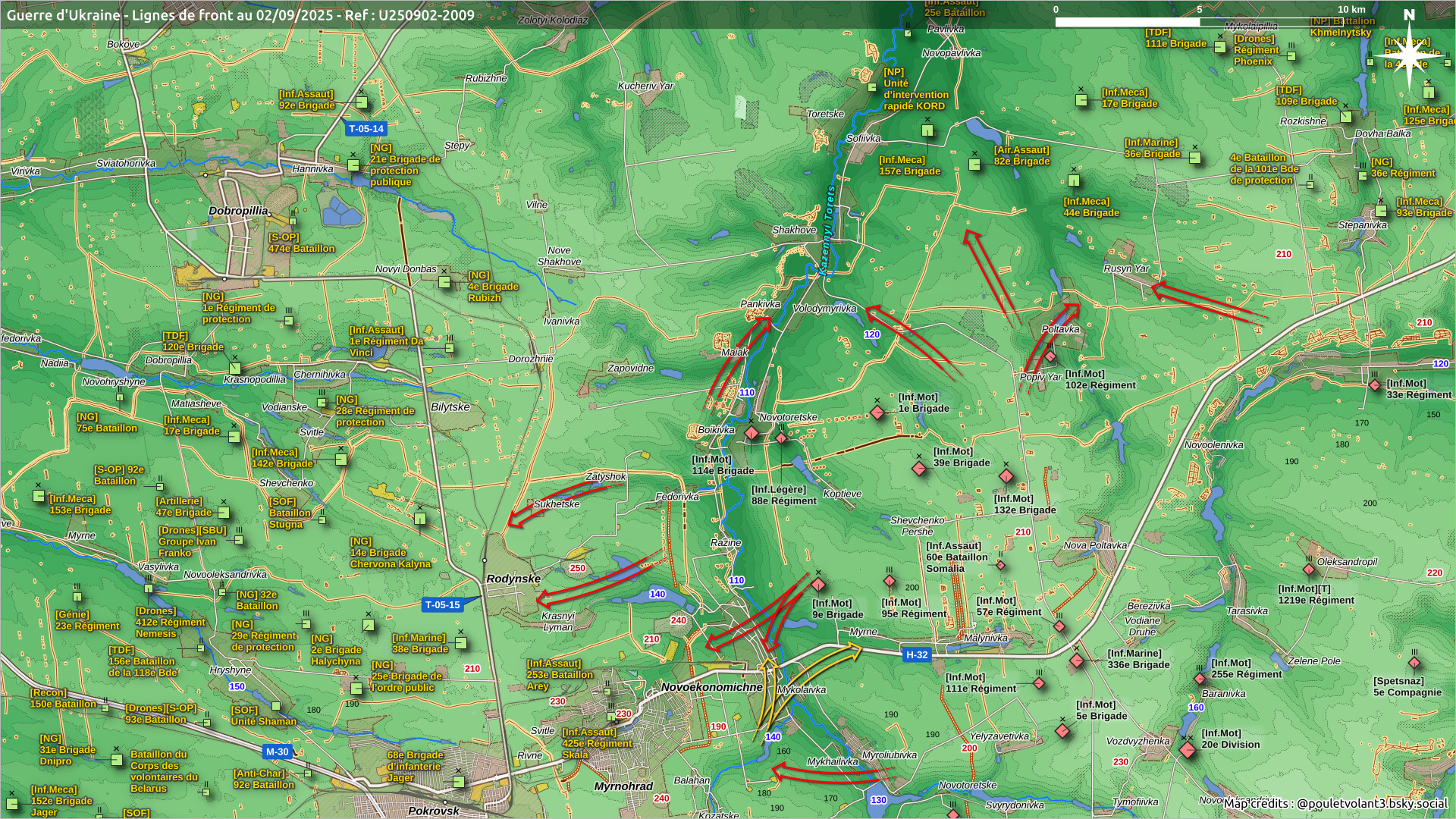
Task: Click the Kazennyi Torets river label
Action: click(827, 230)
